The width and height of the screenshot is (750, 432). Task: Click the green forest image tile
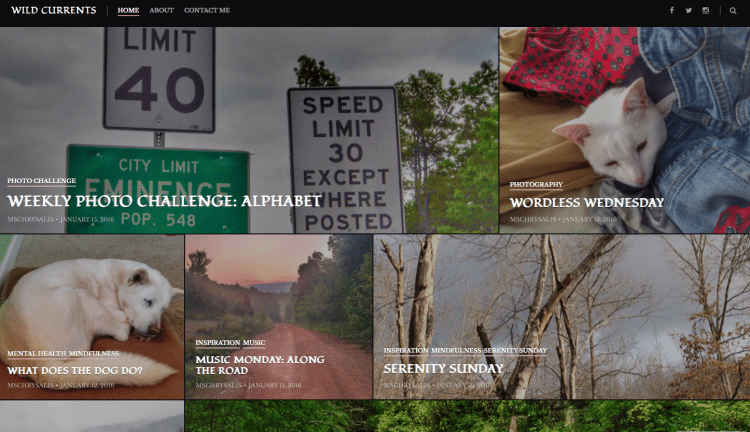(x=467, y=416)
